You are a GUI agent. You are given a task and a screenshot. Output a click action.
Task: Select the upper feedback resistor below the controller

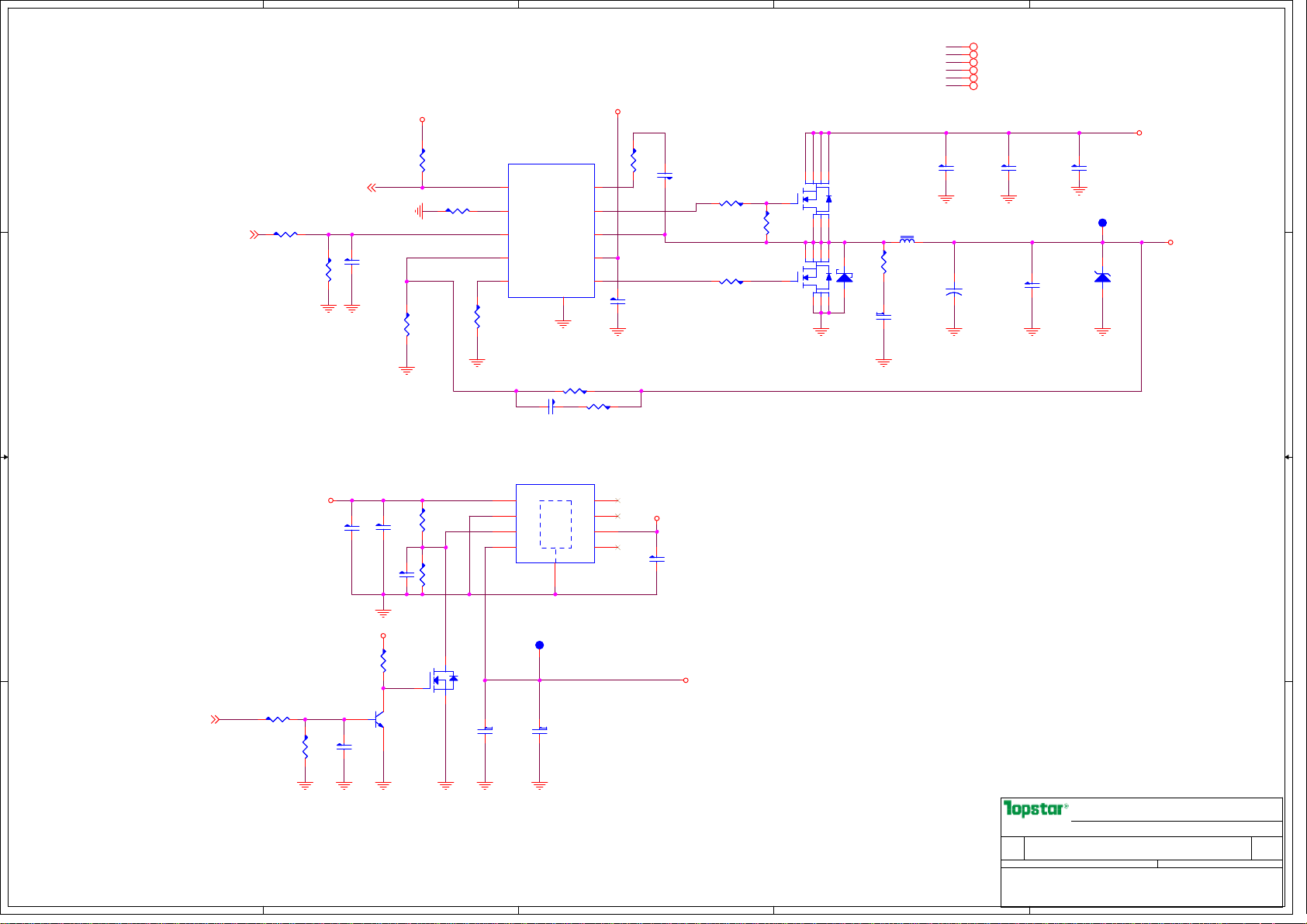[x=575, y=391]
